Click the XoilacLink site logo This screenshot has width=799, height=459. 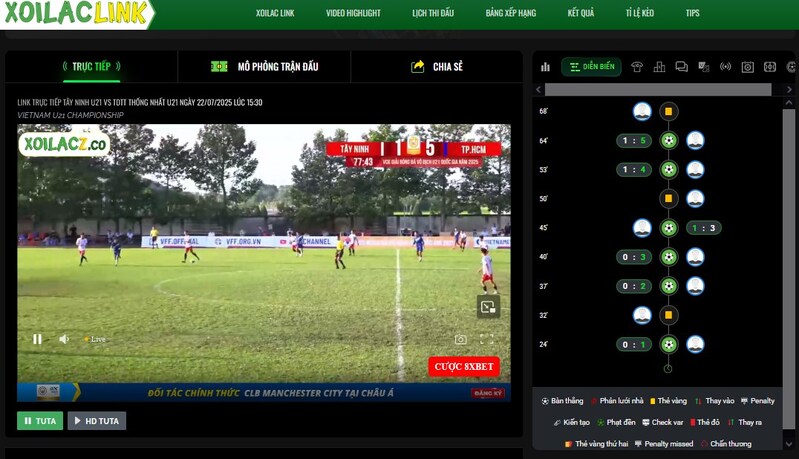(76, 13)
